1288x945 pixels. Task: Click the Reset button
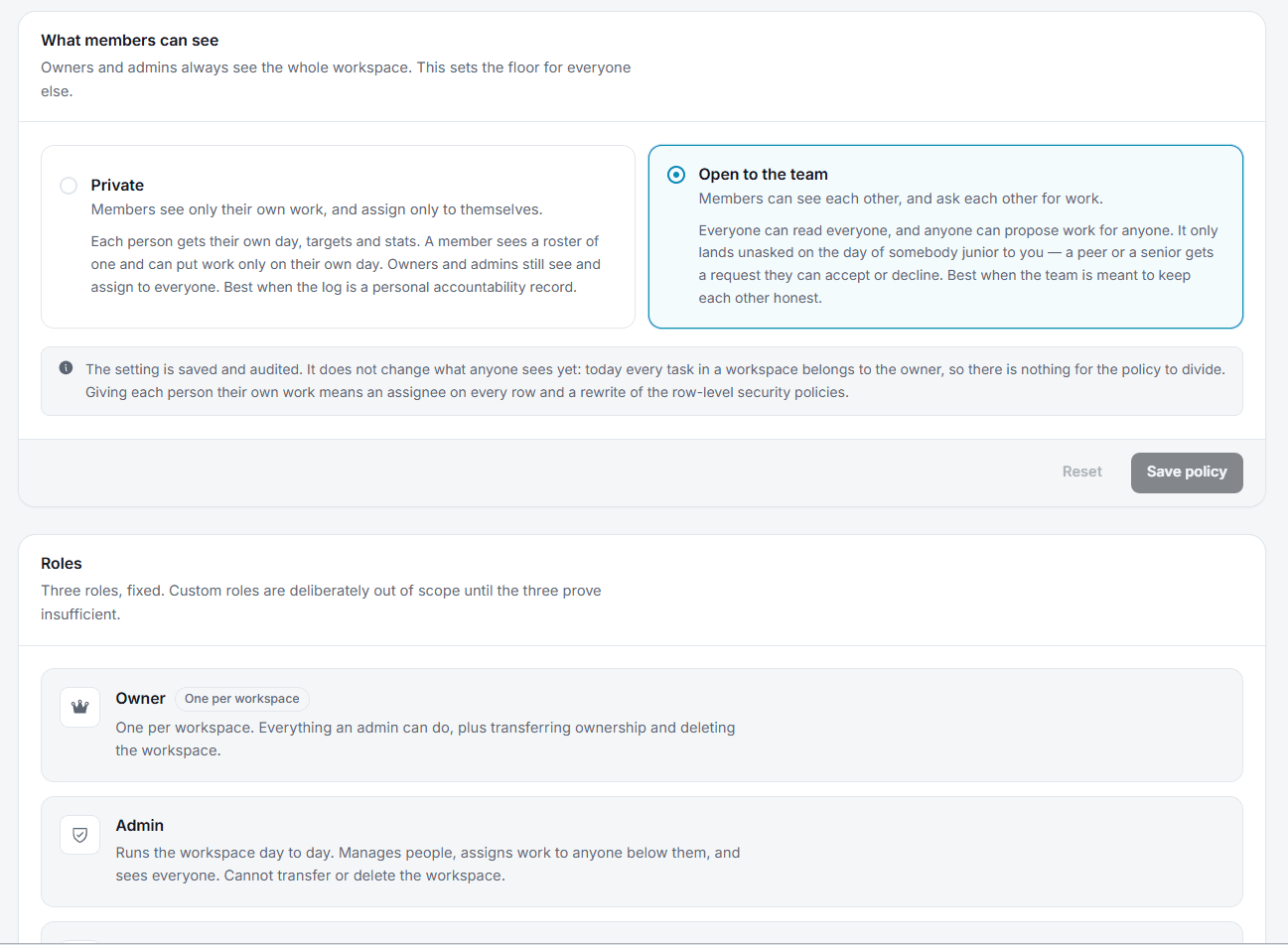(x=1081, y=472)
